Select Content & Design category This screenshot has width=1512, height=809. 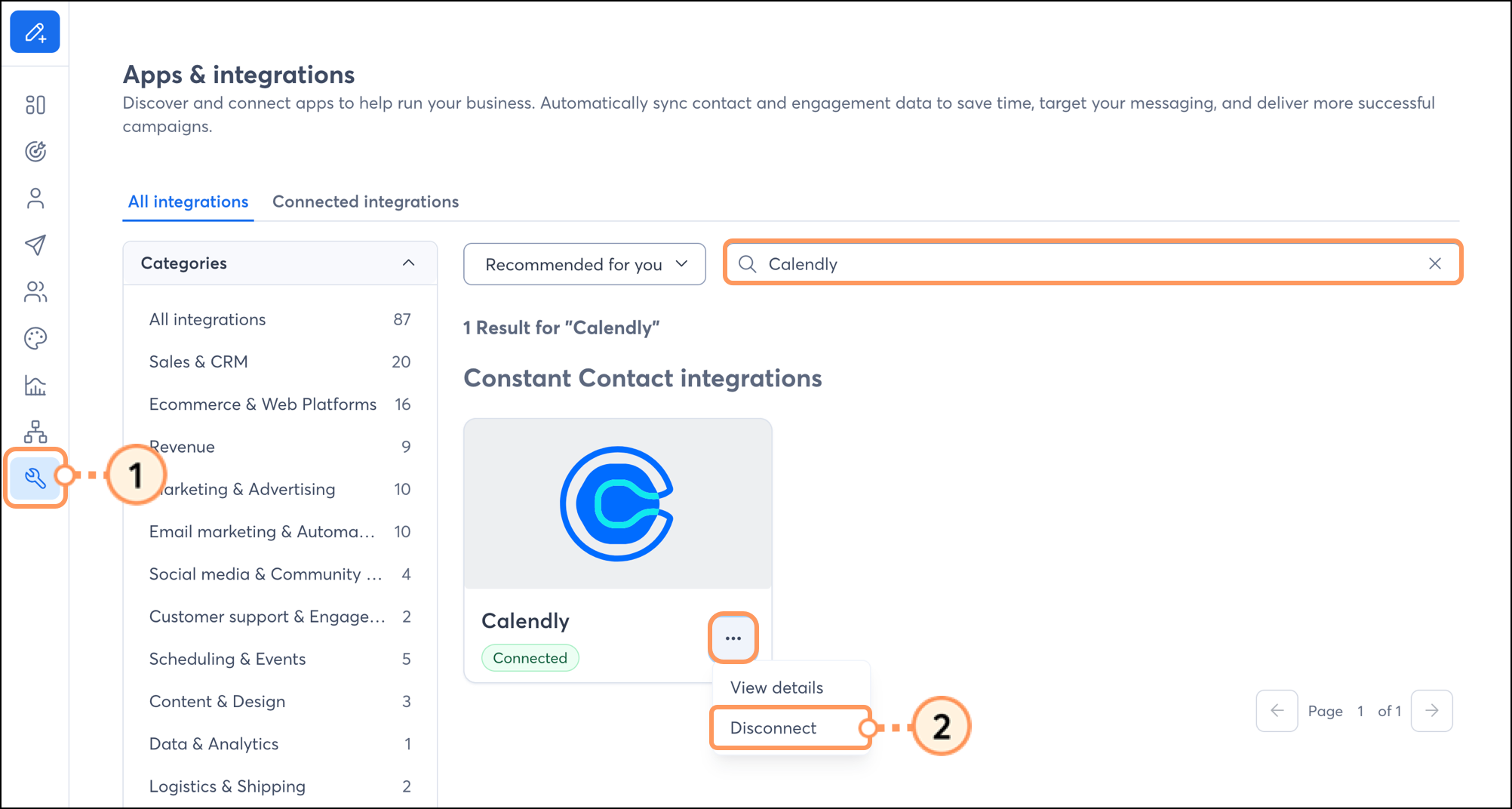[x=280, y=701]
